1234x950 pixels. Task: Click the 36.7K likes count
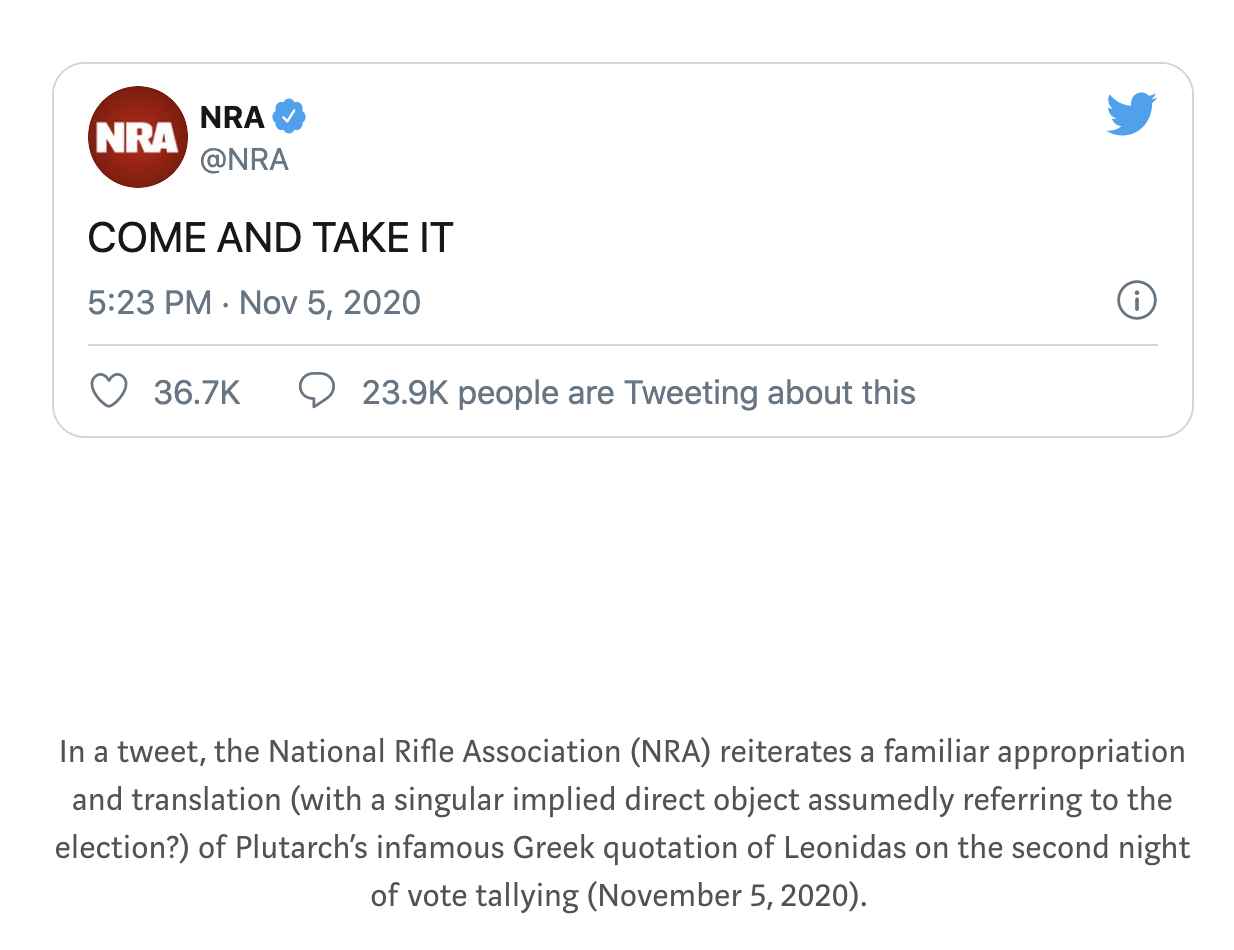click(197, 393)
